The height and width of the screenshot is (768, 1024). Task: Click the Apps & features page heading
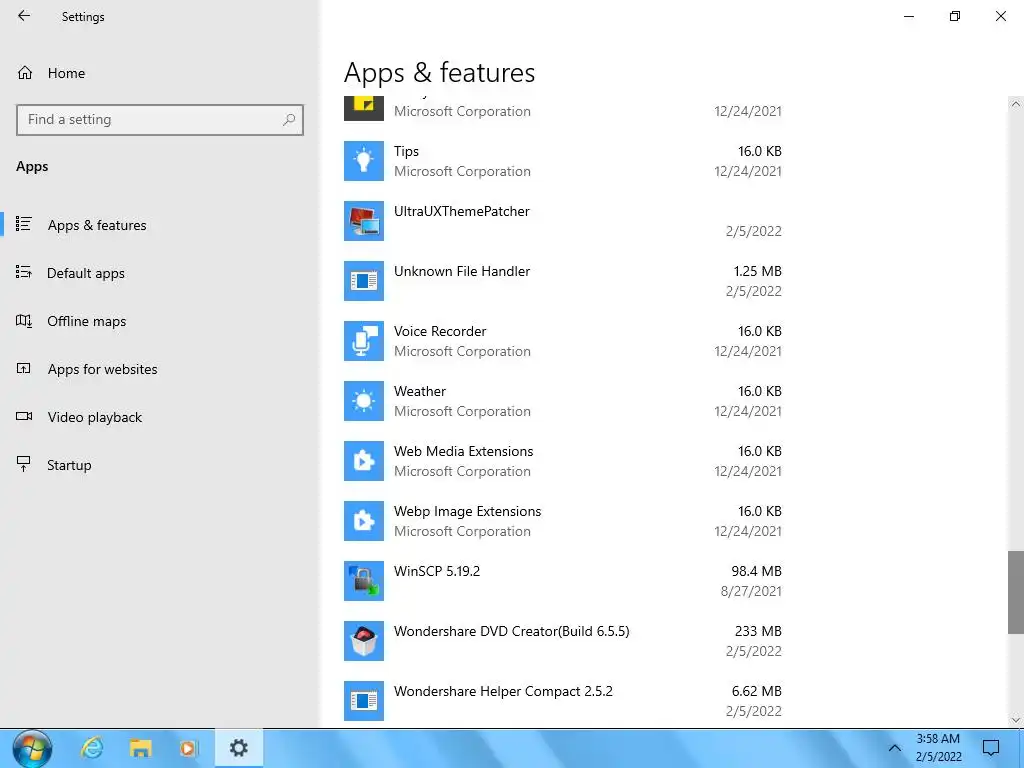(x=440, y=72)
